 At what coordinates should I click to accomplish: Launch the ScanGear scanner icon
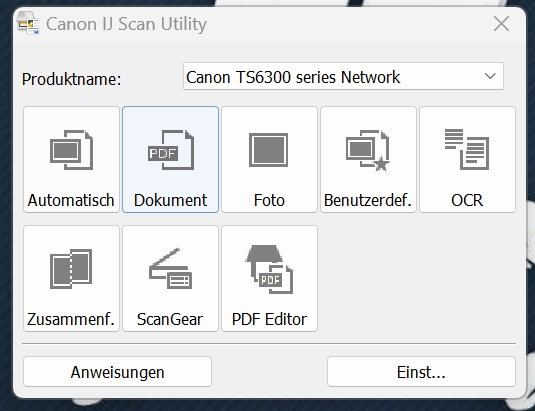tap(170, 268)
